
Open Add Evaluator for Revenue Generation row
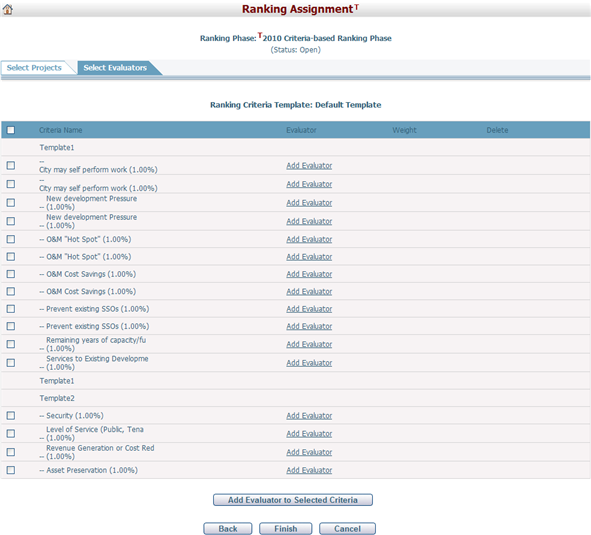point(309,452)
